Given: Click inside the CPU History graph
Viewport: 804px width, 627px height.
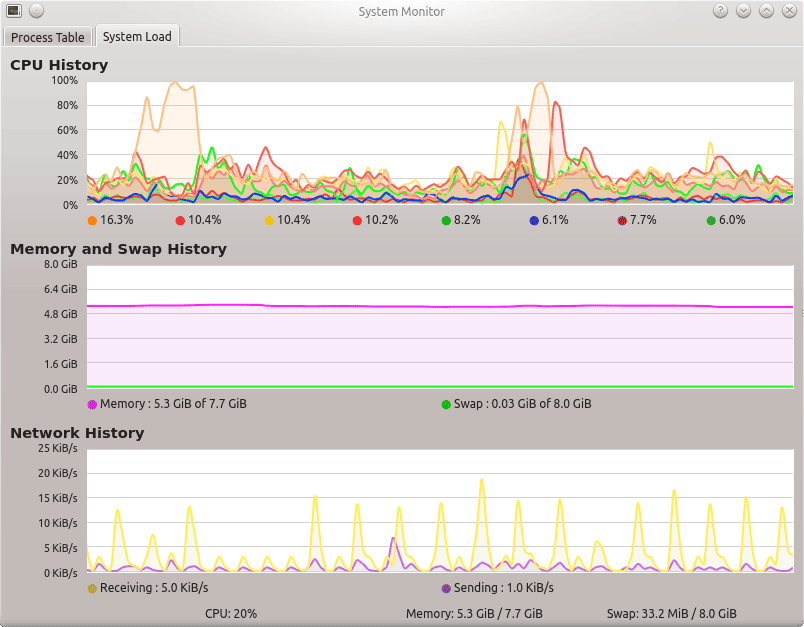Looking at the screenshot, I should coord(439,142).
